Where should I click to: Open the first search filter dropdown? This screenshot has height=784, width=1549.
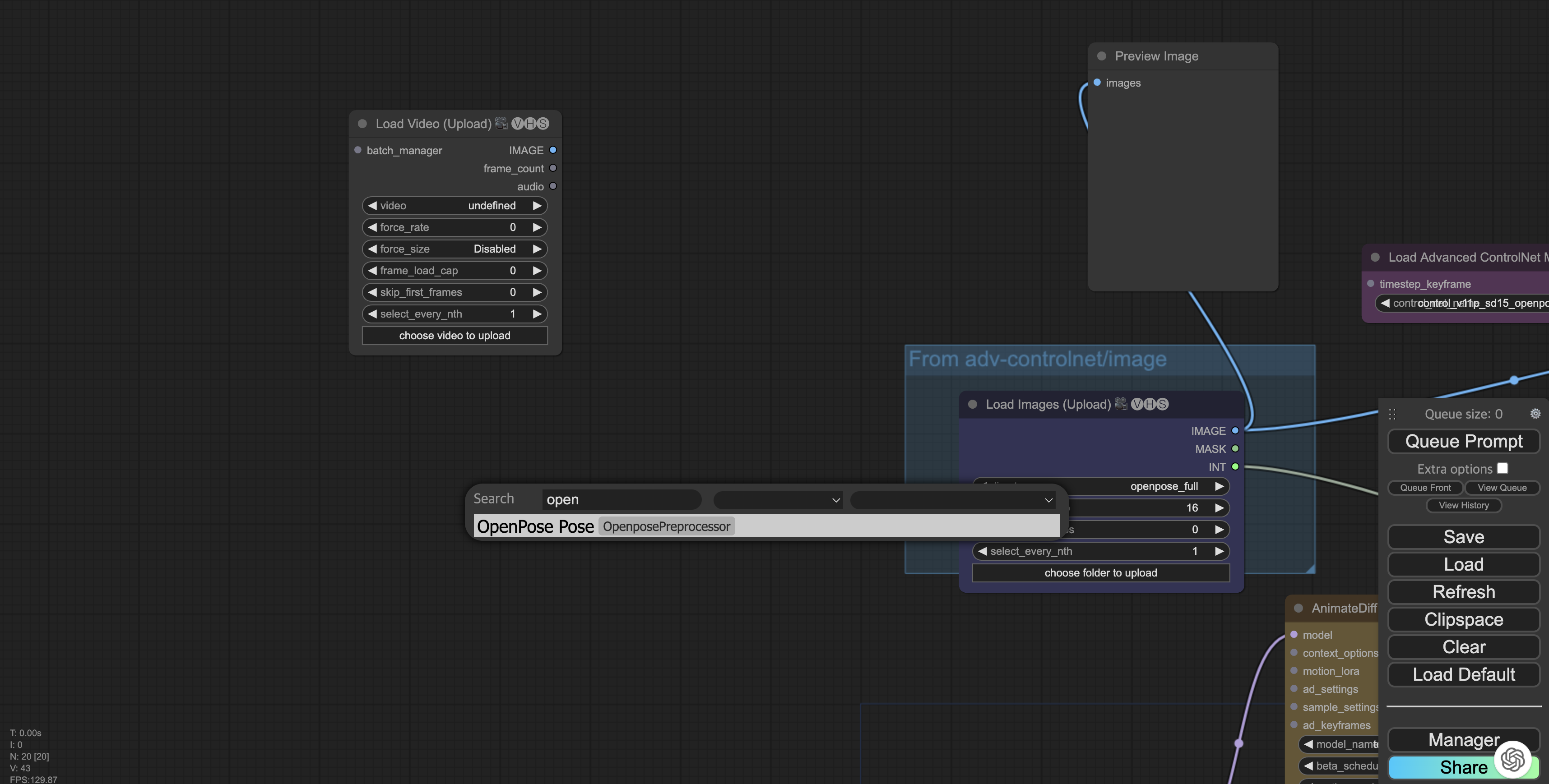778,500
